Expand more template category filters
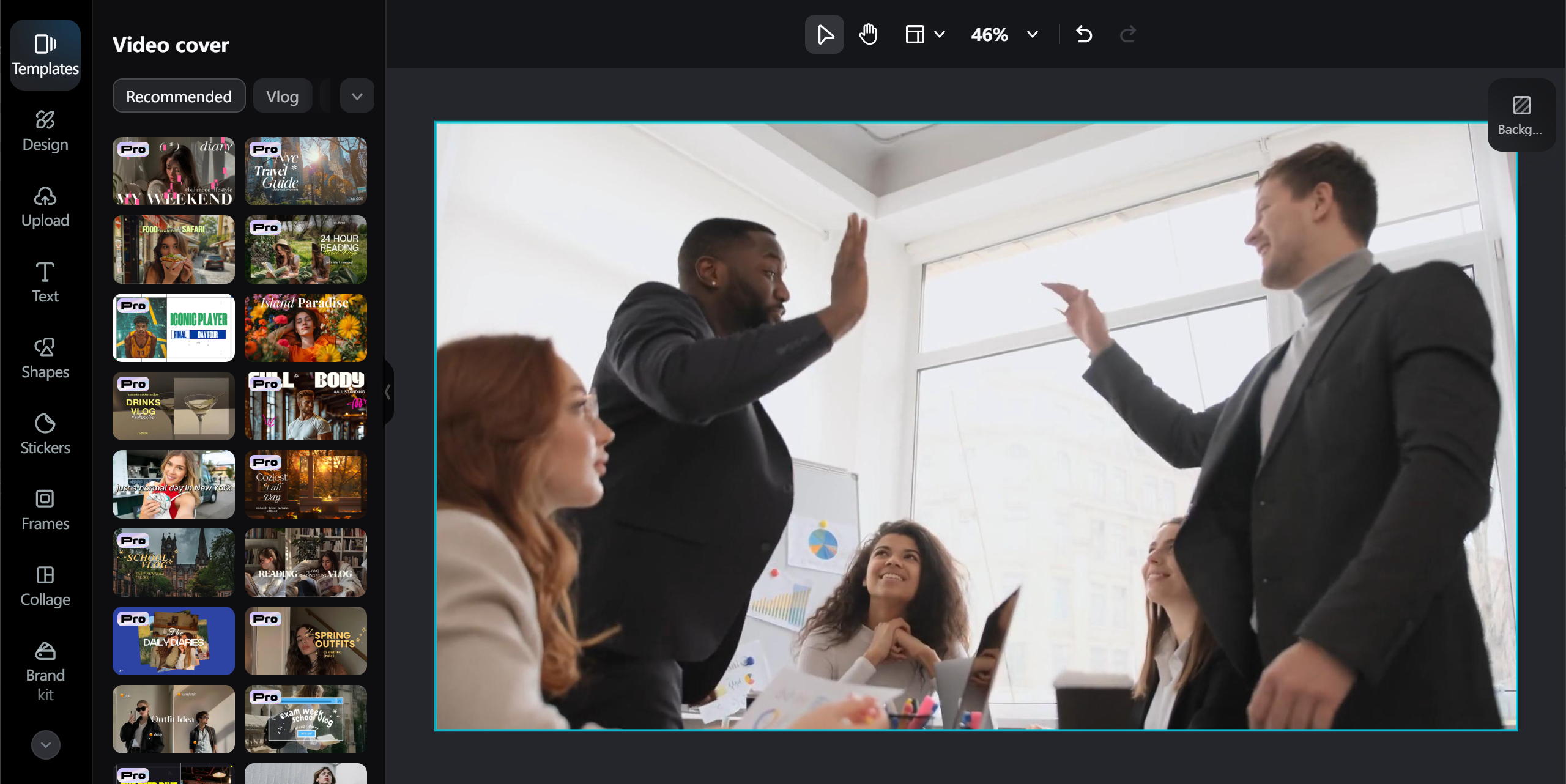Screen dimensions: 1566x784 pyautogui.click(x=357, y=96)
